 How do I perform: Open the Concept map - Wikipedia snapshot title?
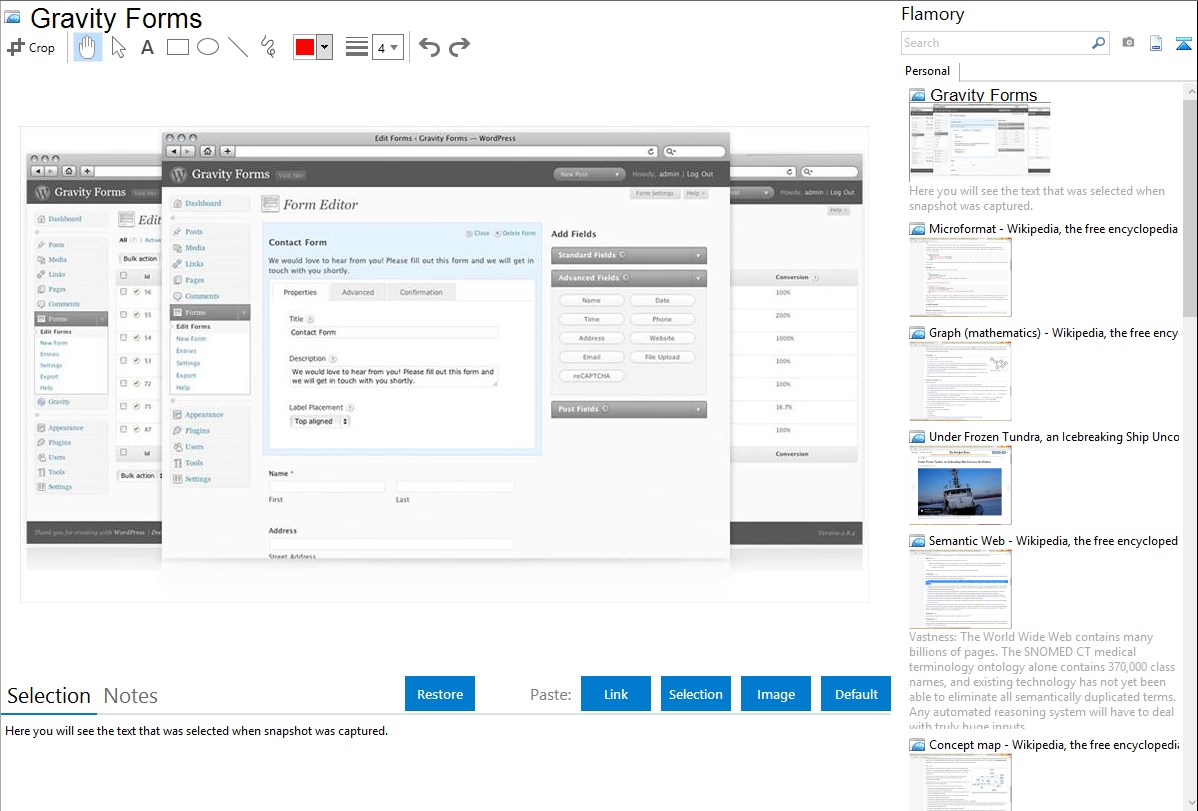coord(1054,744)
